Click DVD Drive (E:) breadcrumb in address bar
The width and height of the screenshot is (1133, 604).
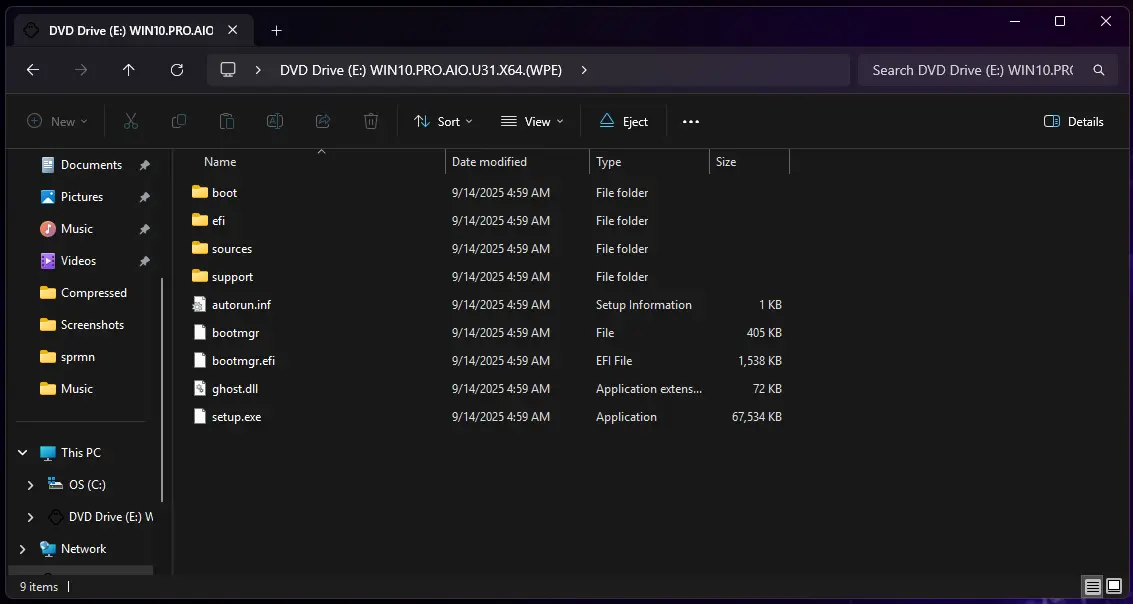421,70
